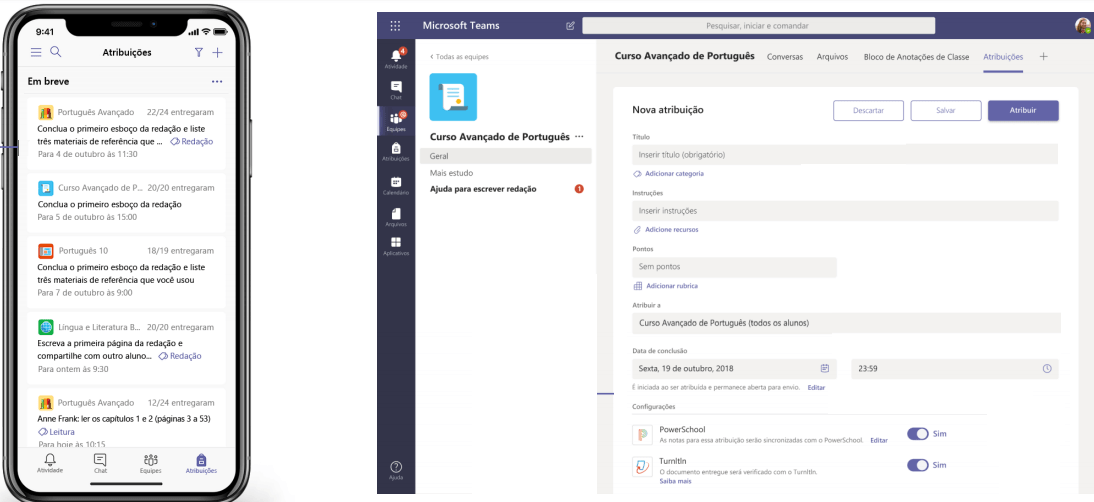Open the hamburger menu on phone
Image resolution: width=1094 pixels, height=502 pixels.
click(36, 52)
